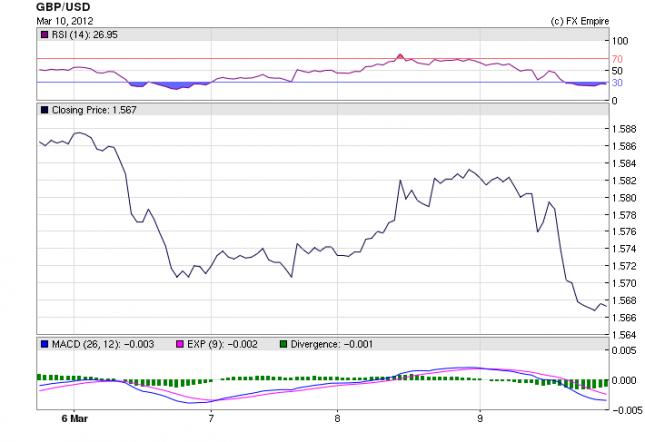Image resolution: width=645 pixels, height=442 pixels.
Task: Click the MACD 0.000 axis label
Action: click(x=624, y=380)
